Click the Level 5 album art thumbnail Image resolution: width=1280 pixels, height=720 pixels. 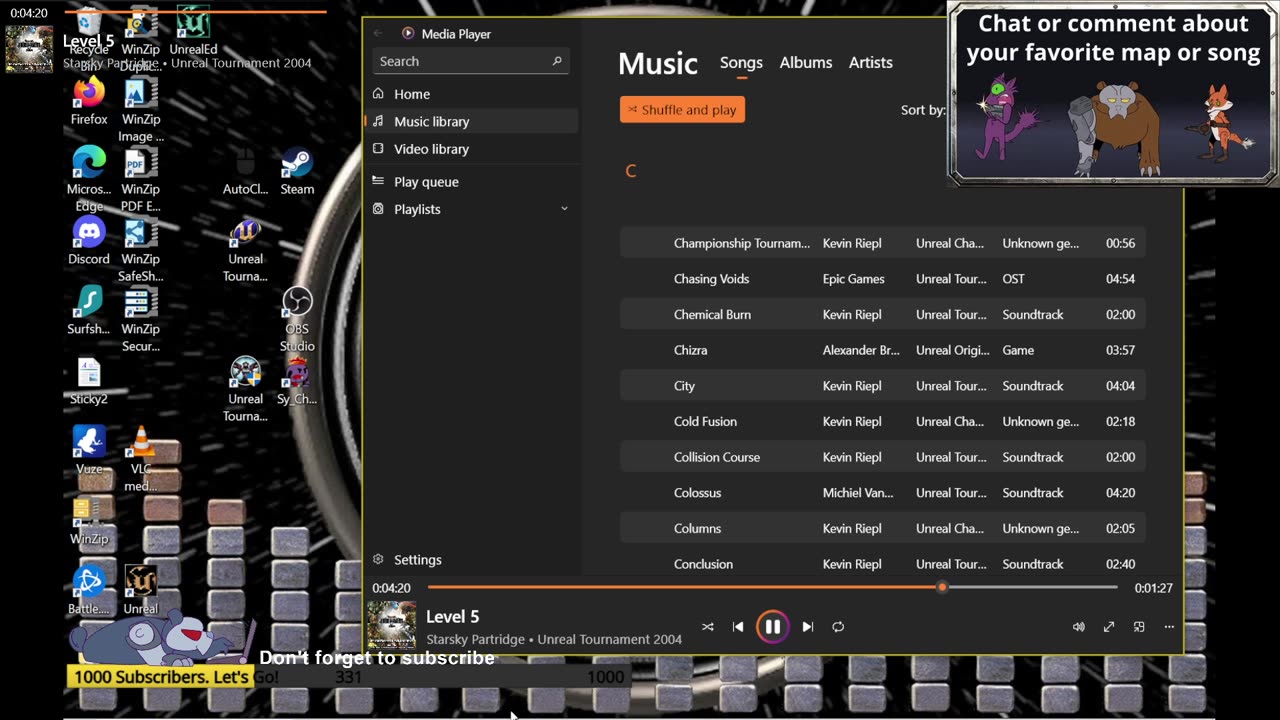pyautogui.click(x=392, y=626)
